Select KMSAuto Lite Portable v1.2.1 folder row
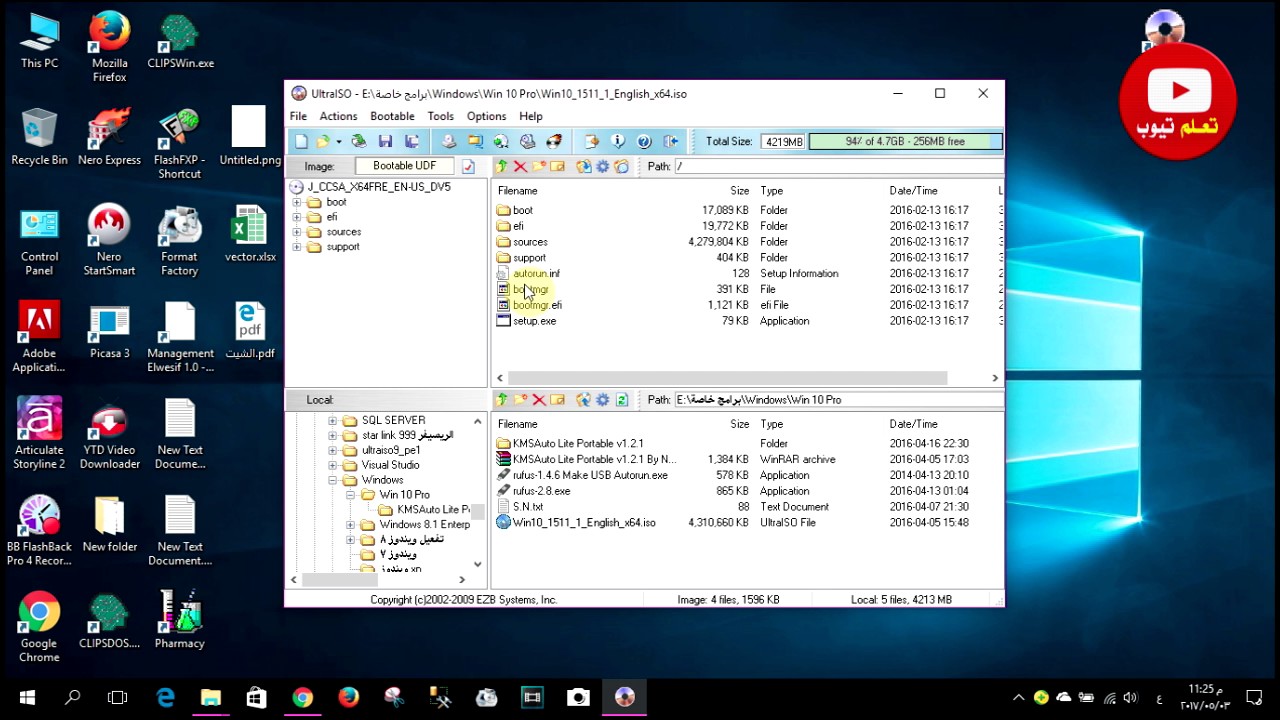Viewport: 1280px width, 720px height. coord(577,444)
